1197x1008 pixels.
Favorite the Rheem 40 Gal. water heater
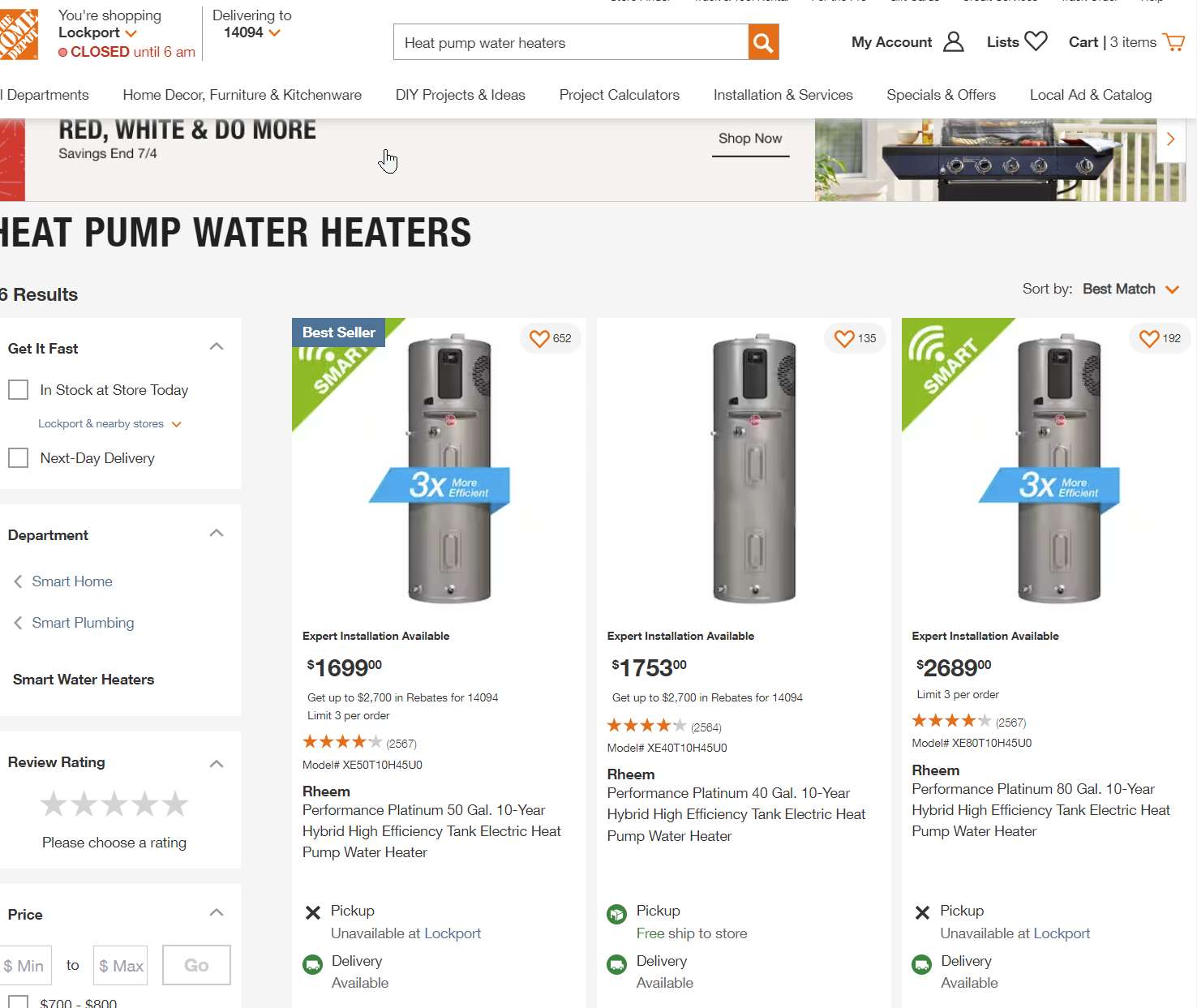pos(844,338)
